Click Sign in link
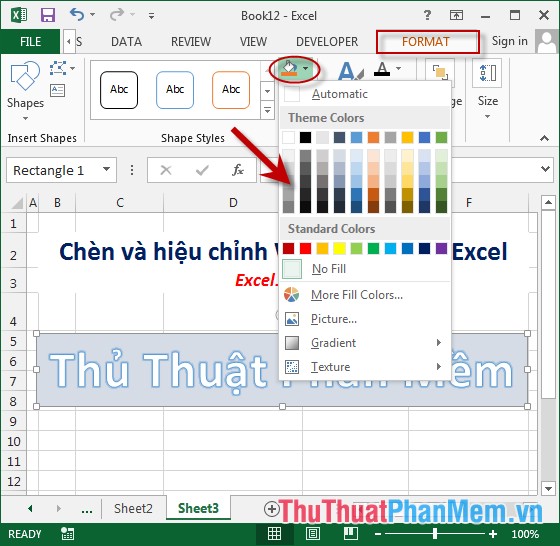This screenshot has width=560, height=546. [509, 41]
